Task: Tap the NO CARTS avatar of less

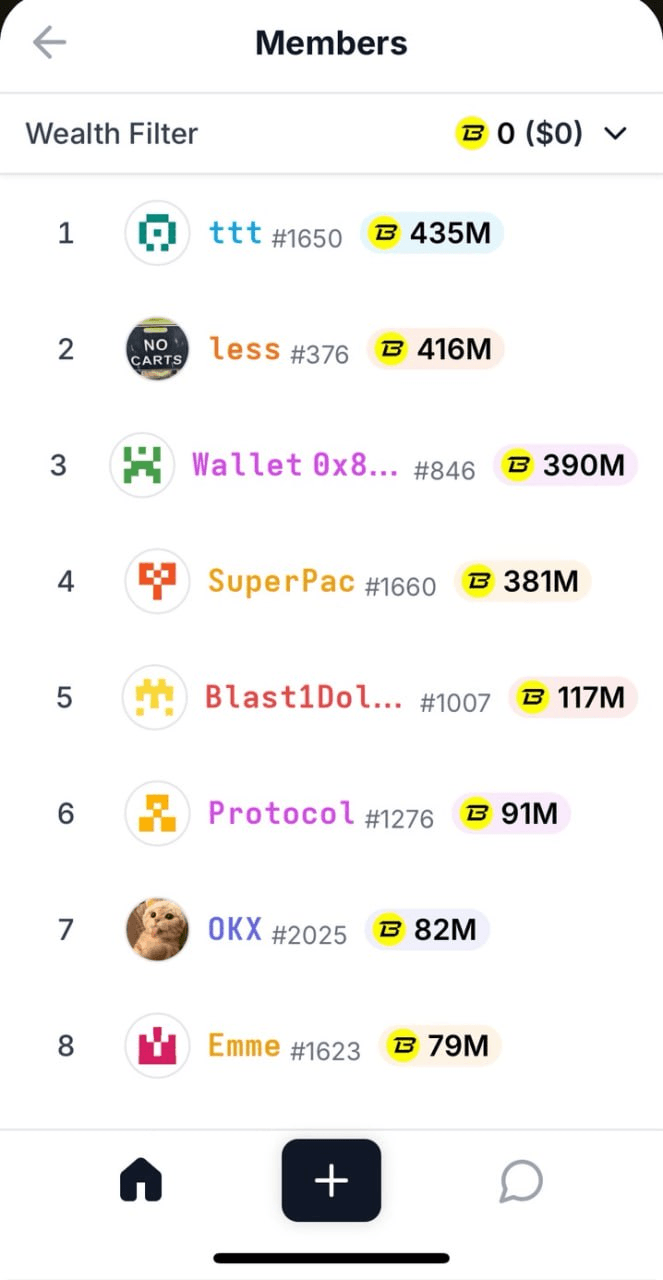Action: coord(157,349)
